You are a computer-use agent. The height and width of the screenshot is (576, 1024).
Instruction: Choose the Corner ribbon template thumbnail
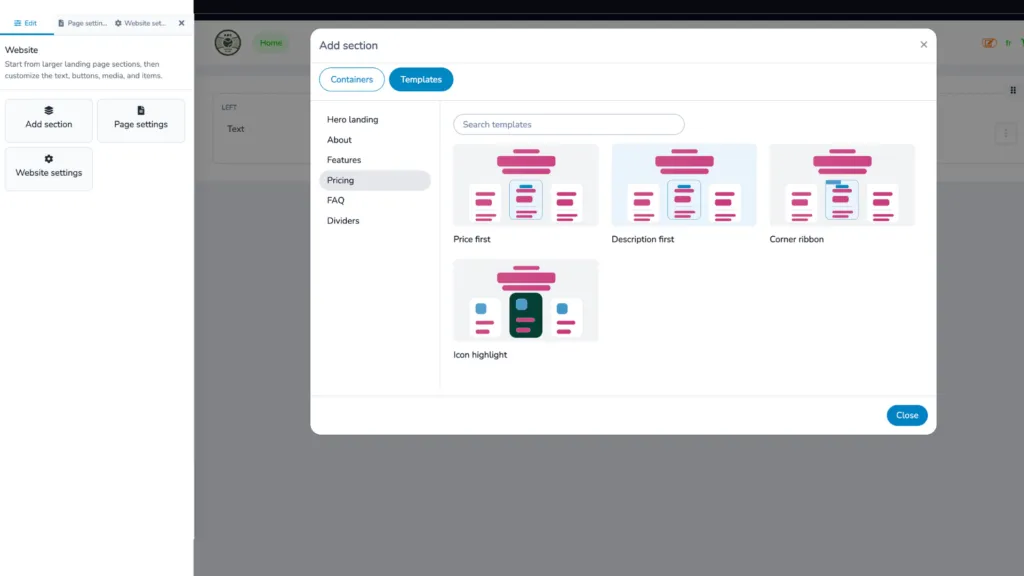tap(842, 185)
